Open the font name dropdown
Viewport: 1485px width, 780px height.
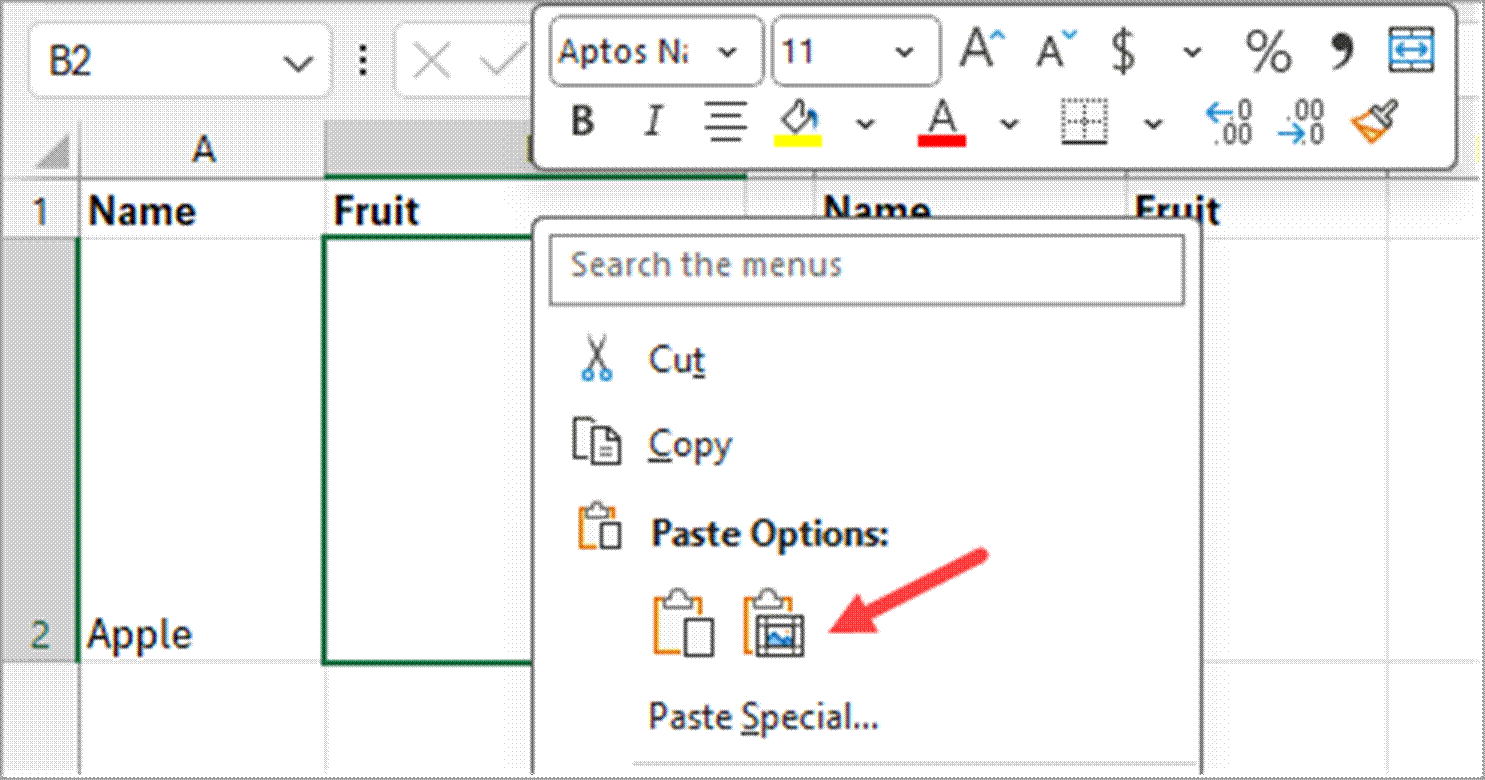pos(727,51)
